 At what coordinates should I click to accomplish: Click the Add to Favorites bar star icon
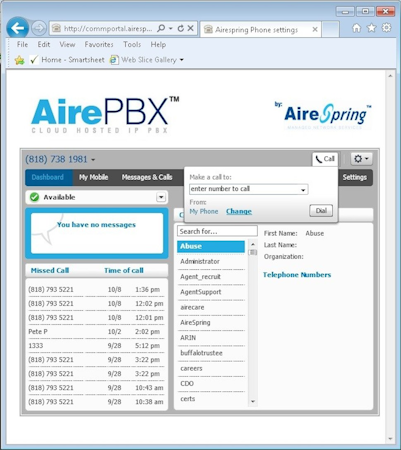click(x=19, y=60)
